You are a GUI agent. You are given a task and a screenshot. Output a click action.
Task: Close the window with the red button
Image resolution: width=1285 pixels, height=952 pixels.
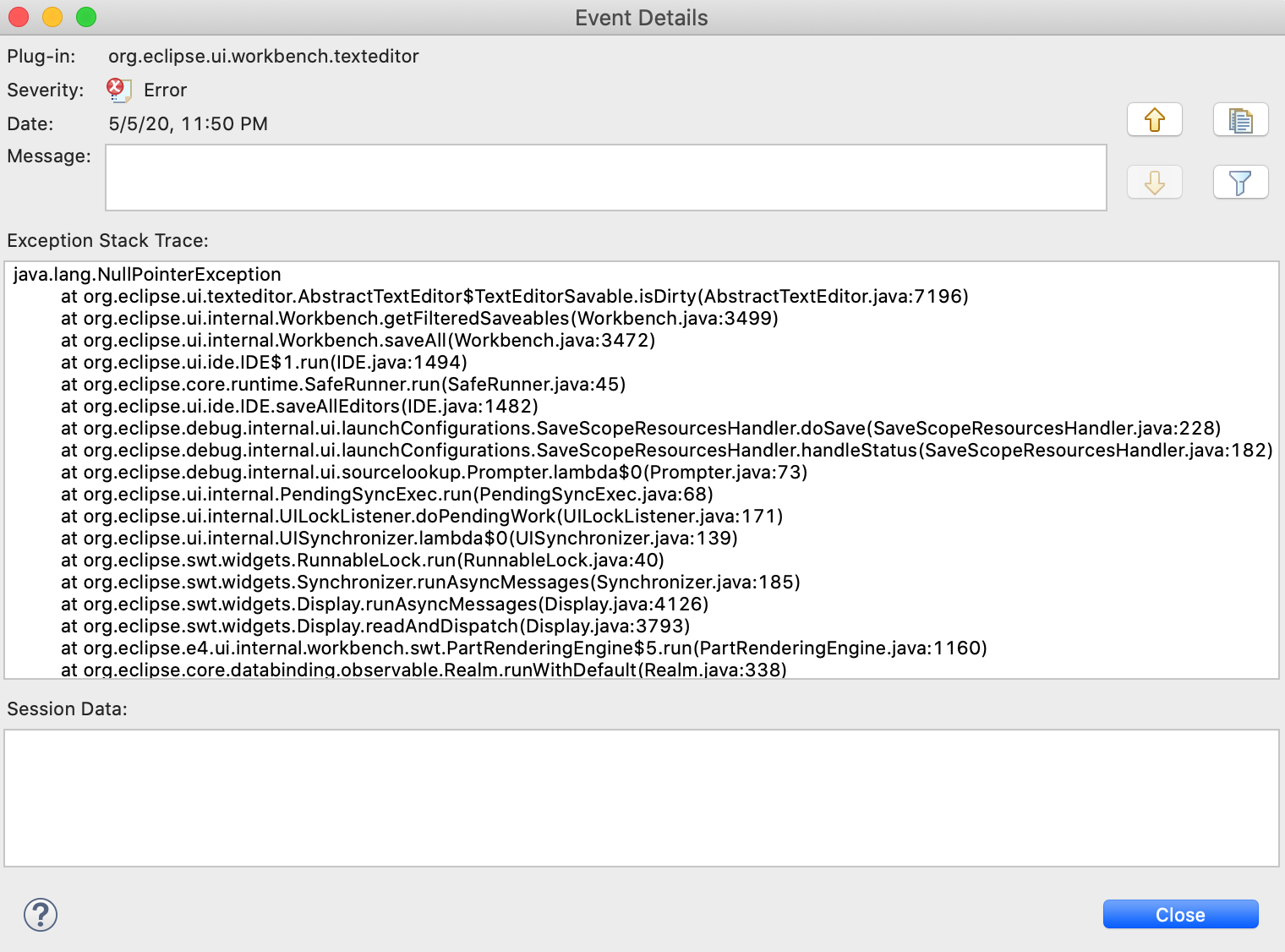point(19,17)
